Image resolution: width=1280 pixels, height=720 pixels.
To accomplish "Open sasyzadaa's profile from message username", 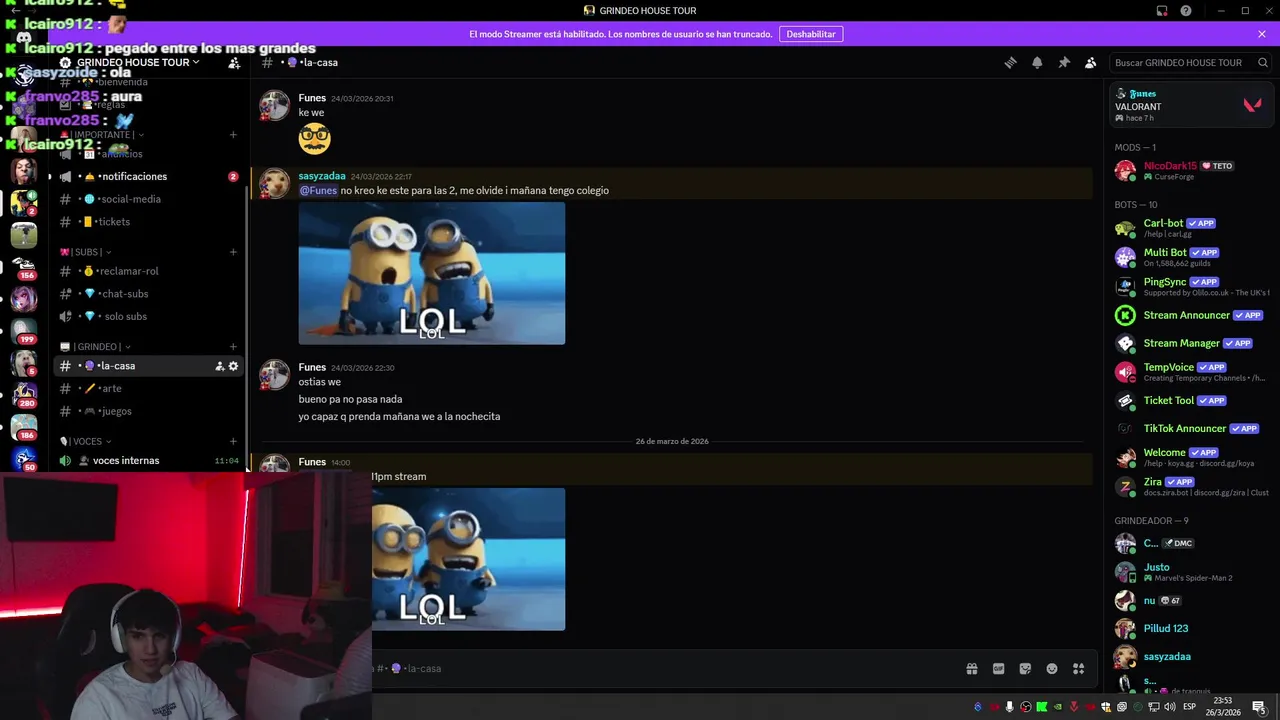I will pyautogui.click(x=322, y=176).
